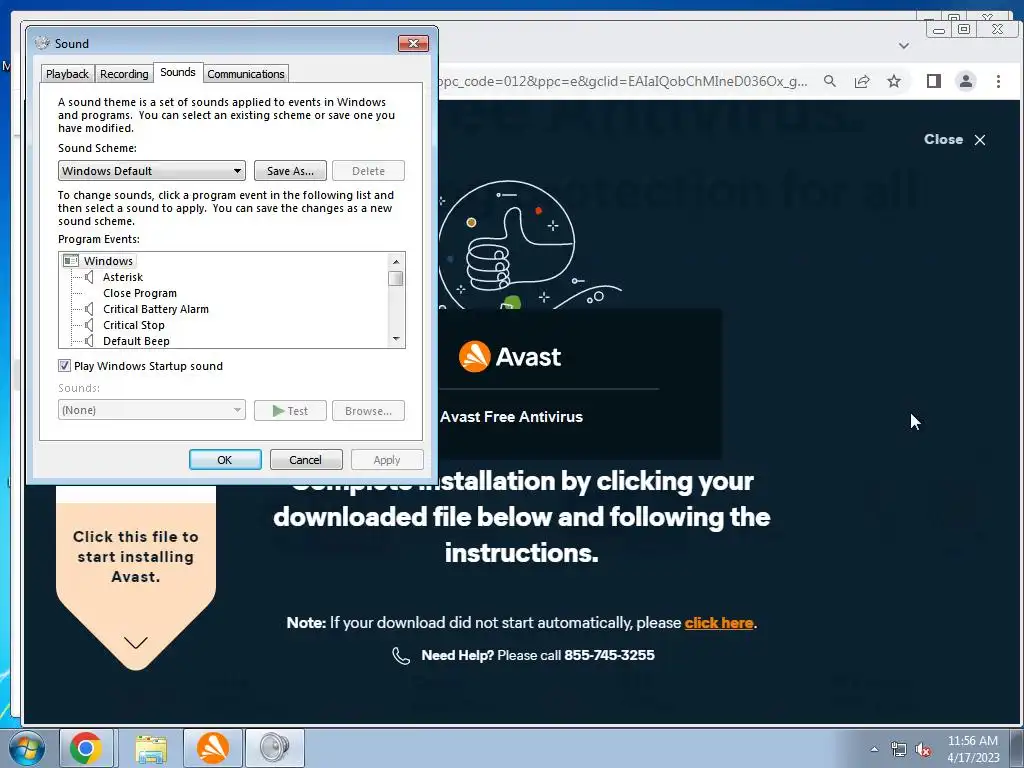
Task: Open the Chrome three-dot menu
Action: [x=998, y=81]
